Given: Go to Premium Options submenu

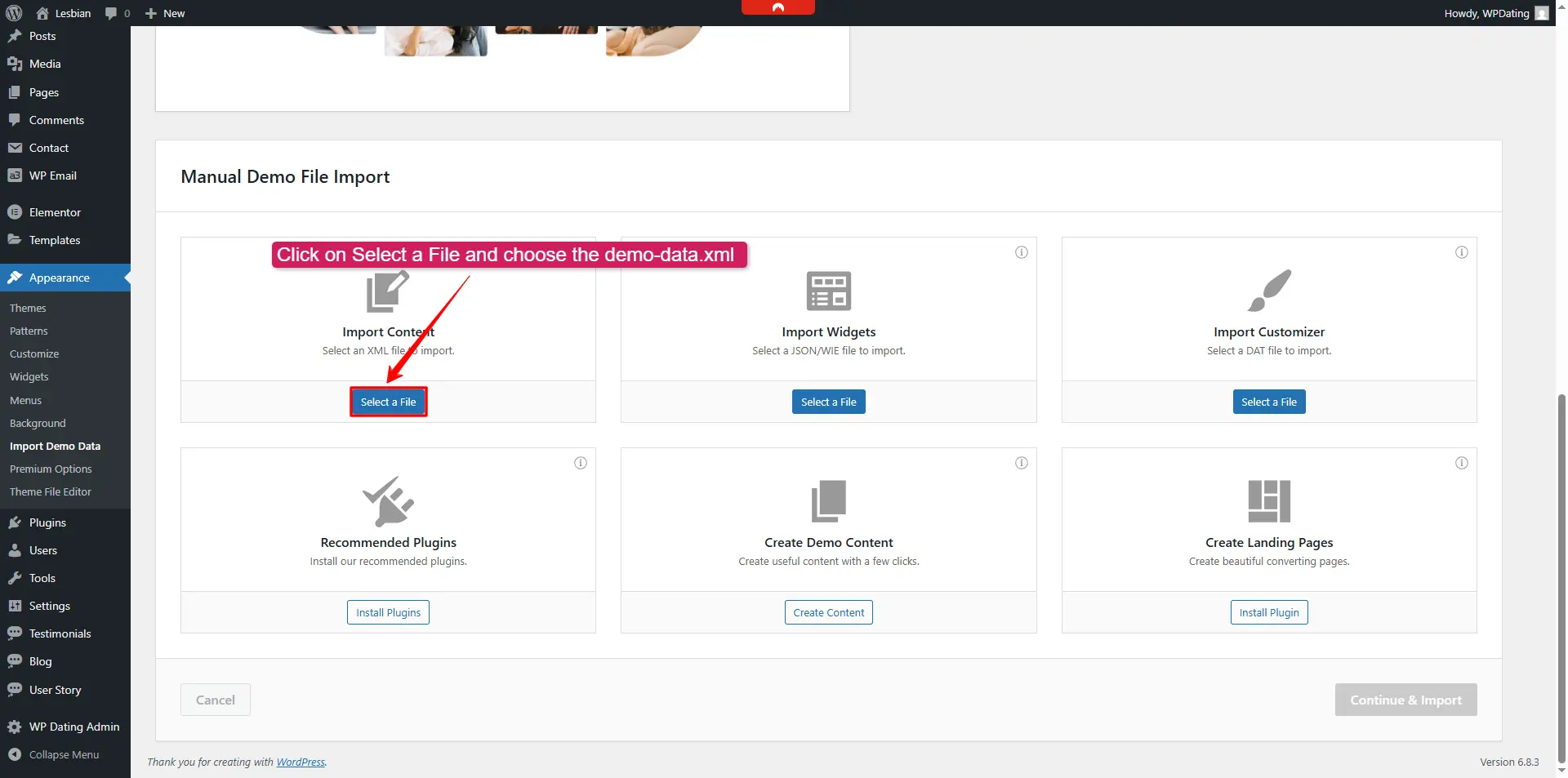Looking at the screenshot, I should click(x=51, y=469).
